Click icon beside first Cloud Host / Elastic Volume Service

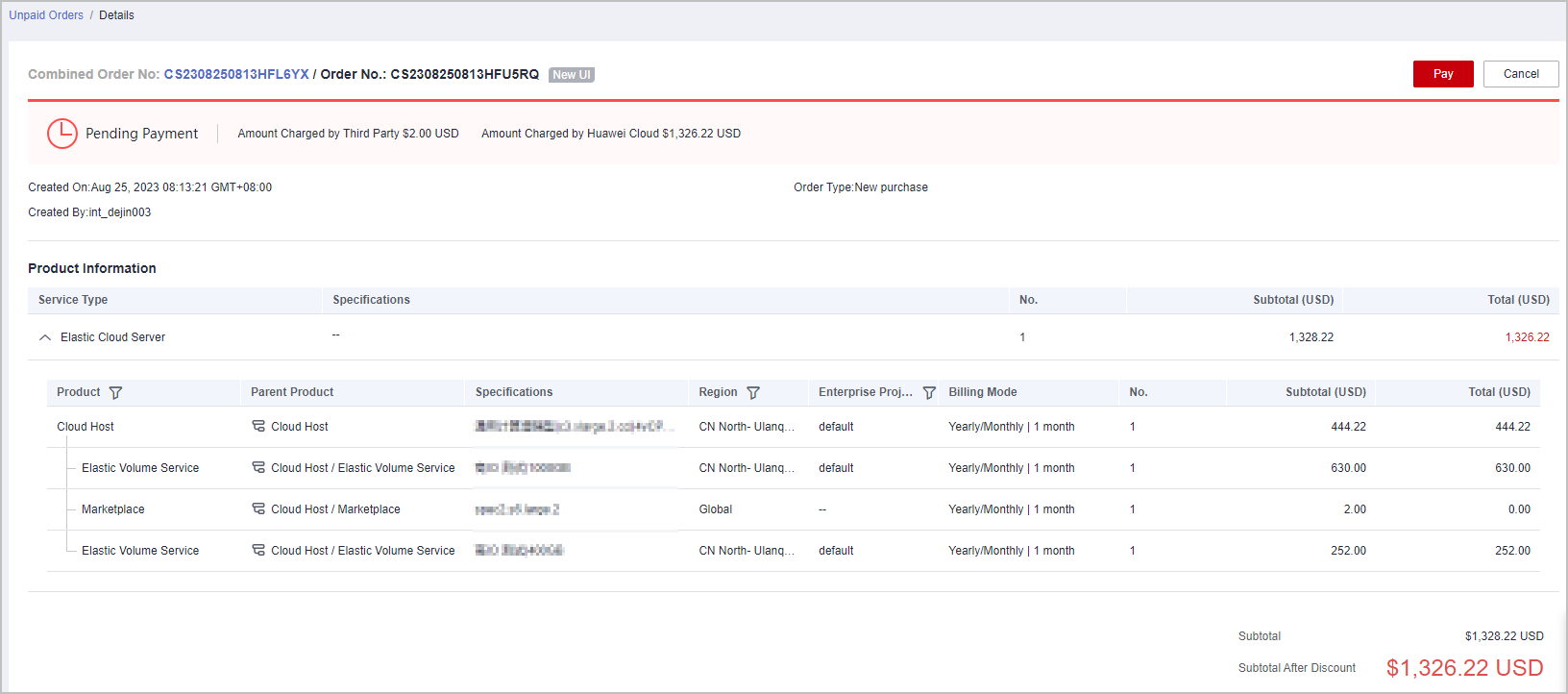coord(258,467)
